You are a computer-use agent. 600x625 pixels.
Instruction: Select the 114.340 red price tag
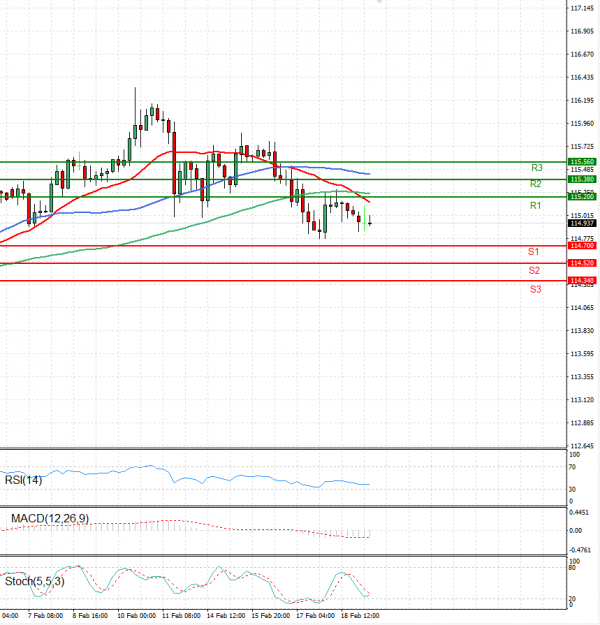582,281
